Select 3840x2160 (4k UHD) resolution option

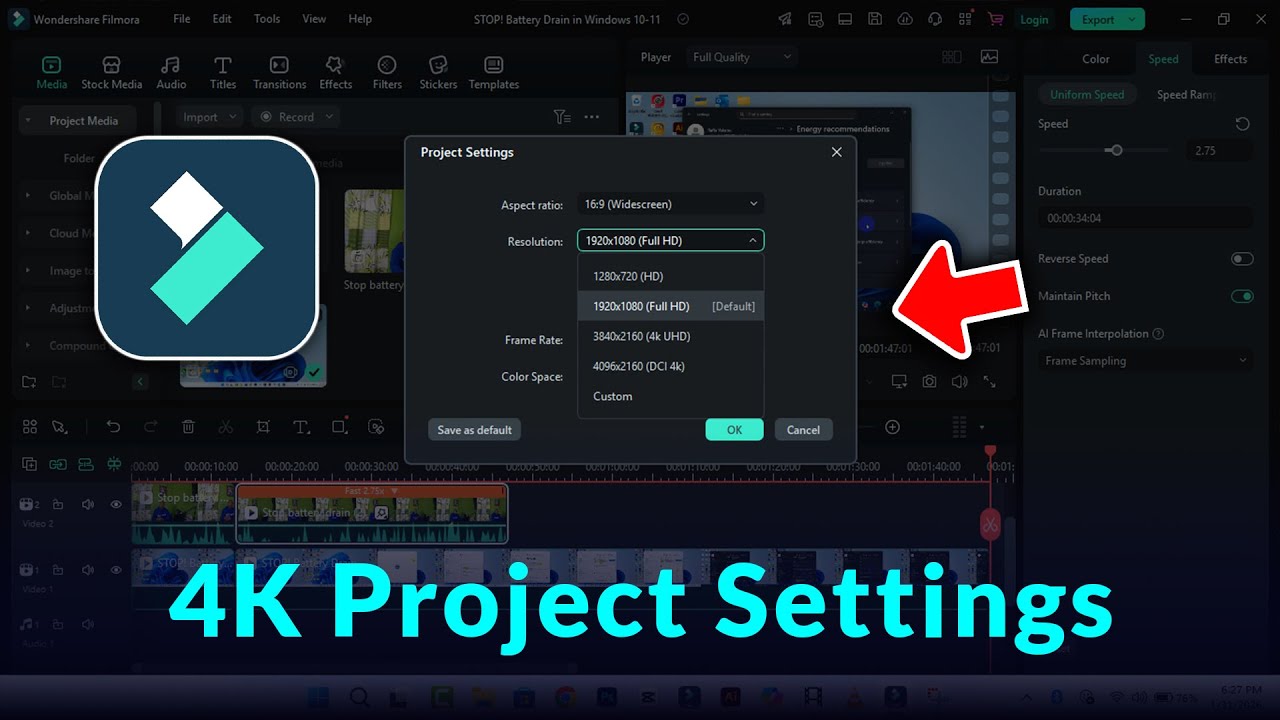point(671,336)
